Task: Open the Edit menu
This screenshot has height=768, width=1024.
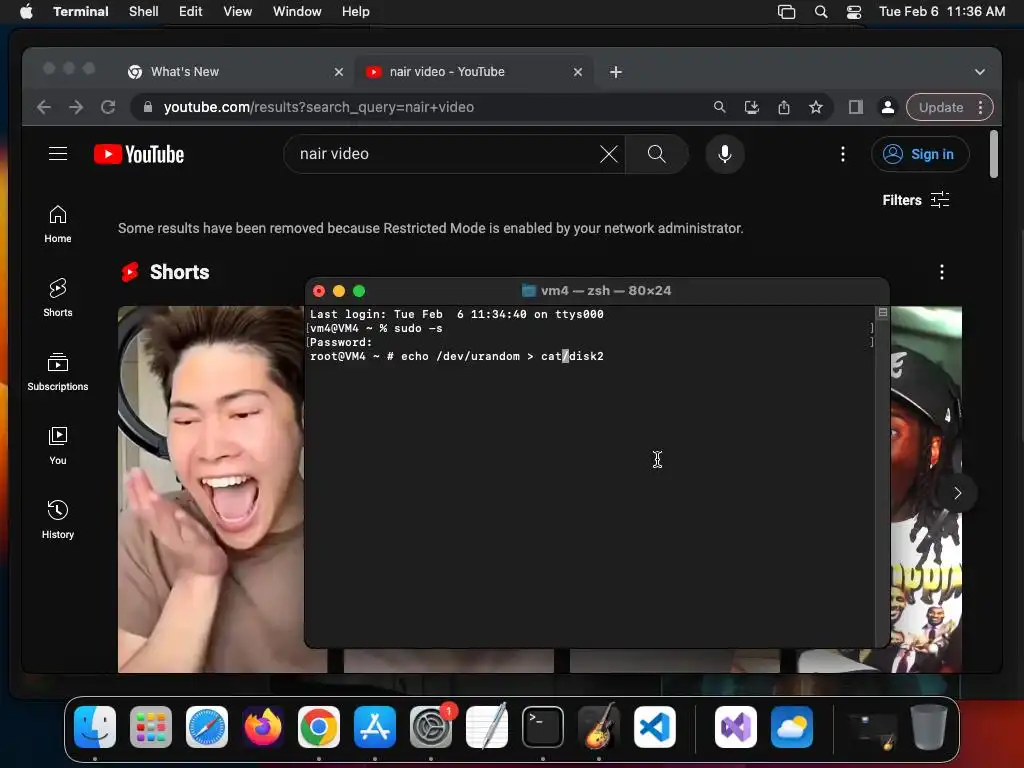Action: coord(191,11)
